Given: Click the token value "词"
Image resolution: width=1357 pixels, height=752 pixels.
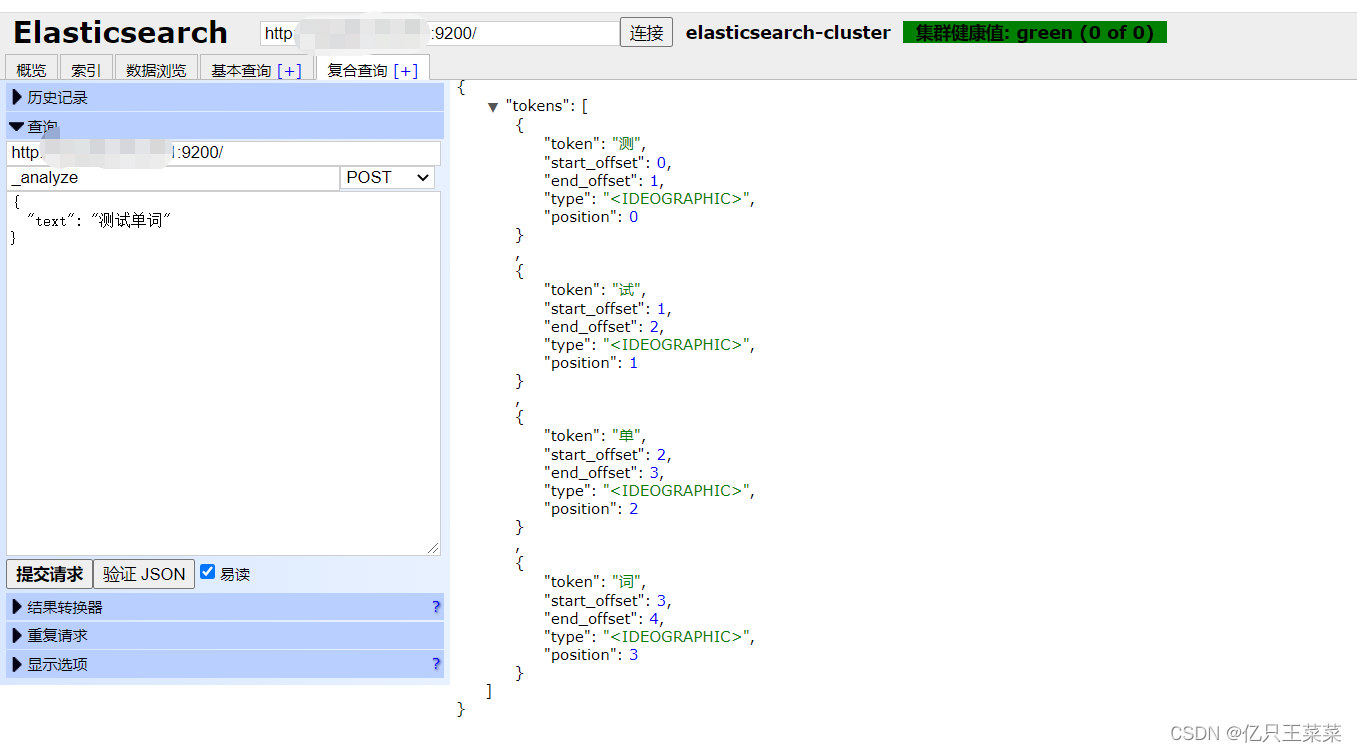Looking at the screenshot, I should click(x=628, y=582).
